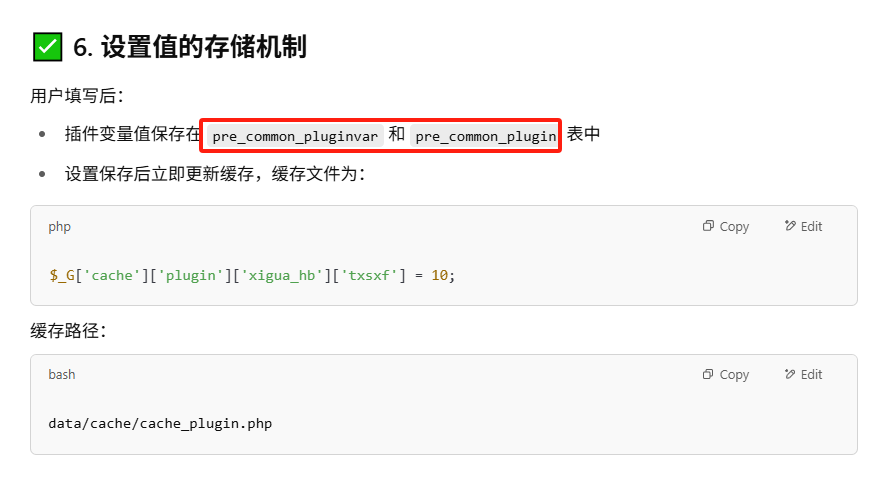
Task: Click the data/cache/cache_plugin.php path
Action: click(160, 423)
